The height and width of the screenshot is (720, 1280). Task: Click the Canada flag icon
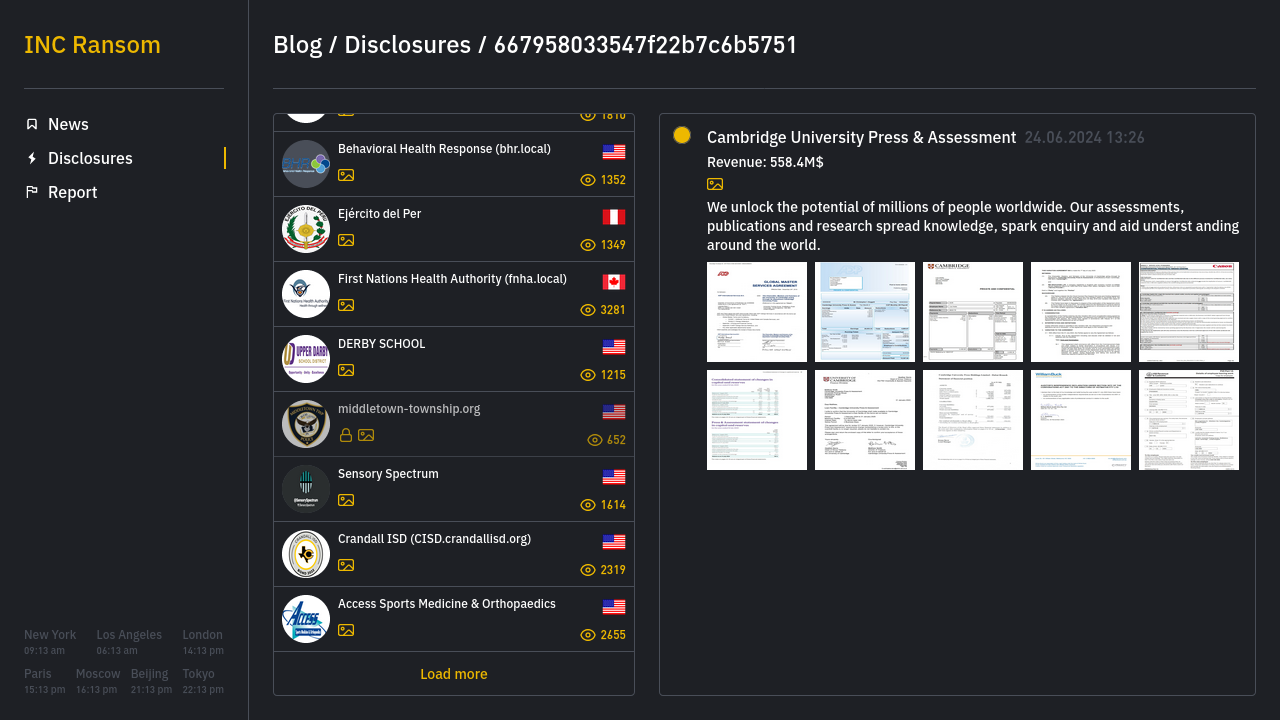614,282
